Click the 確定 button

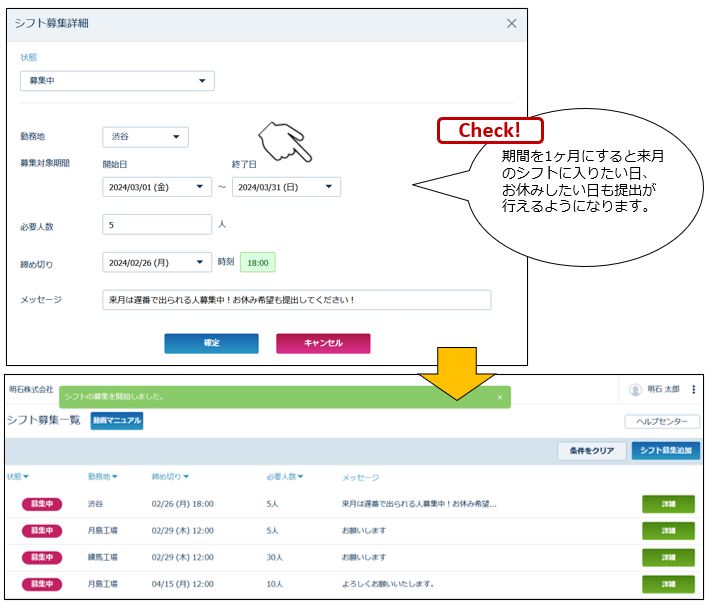pos(211,343)
